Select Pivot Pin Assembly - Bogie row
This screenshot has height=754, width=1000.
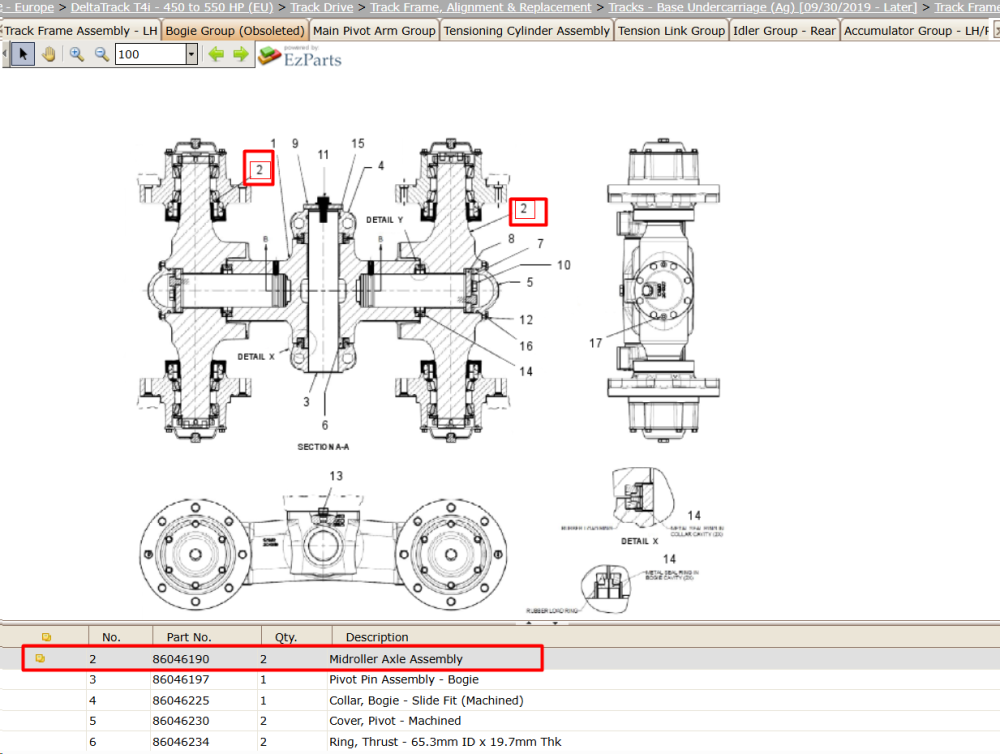404,679
